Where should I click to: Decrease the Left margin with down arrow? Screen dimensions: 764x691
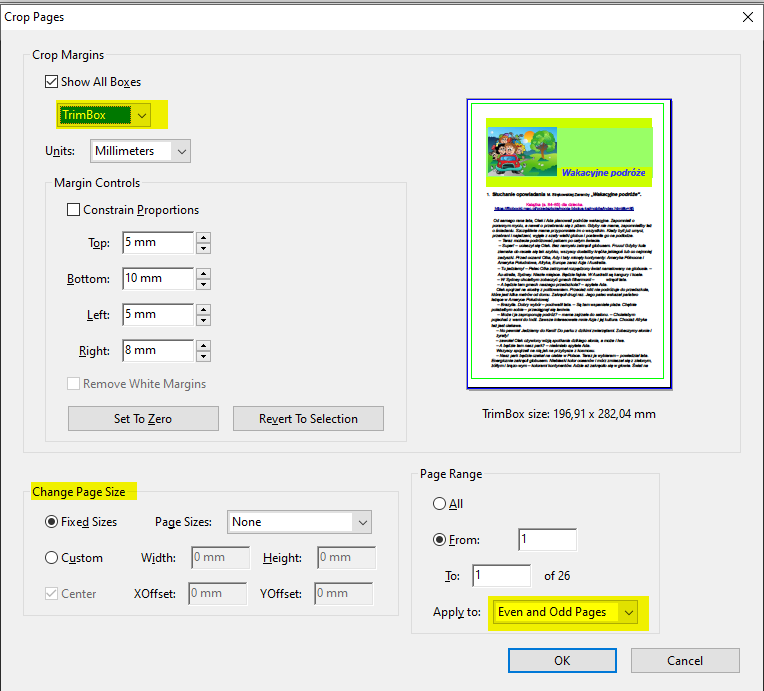203,320
